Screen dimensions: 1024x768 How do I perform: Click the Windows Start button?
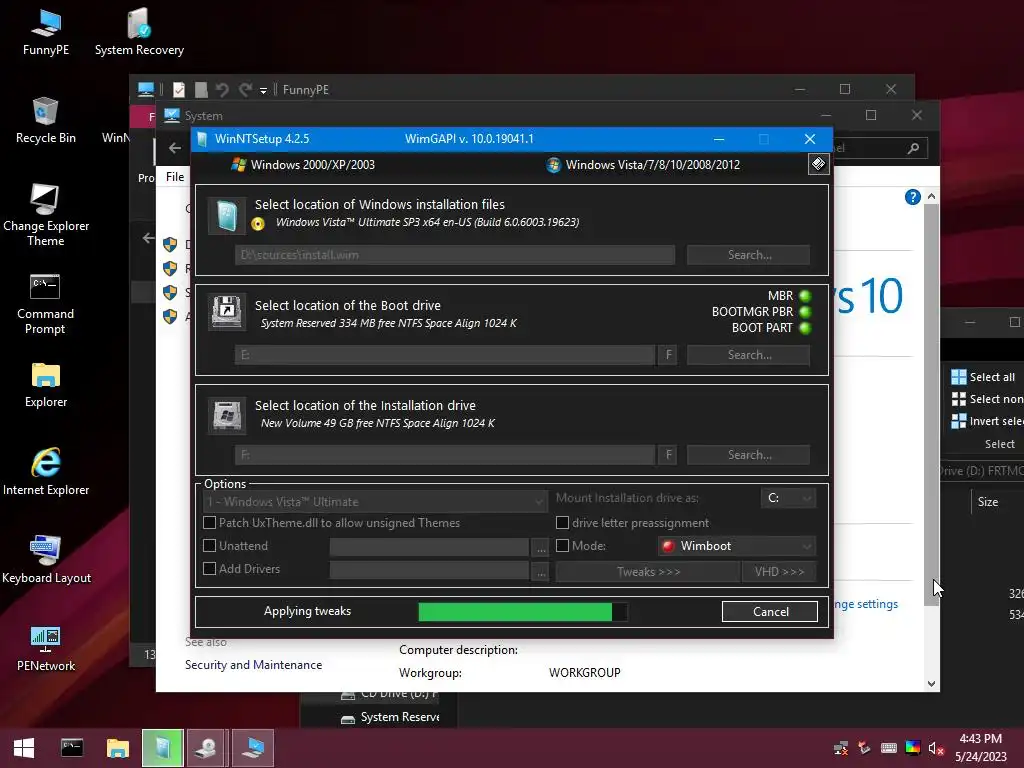click(24, 748)
